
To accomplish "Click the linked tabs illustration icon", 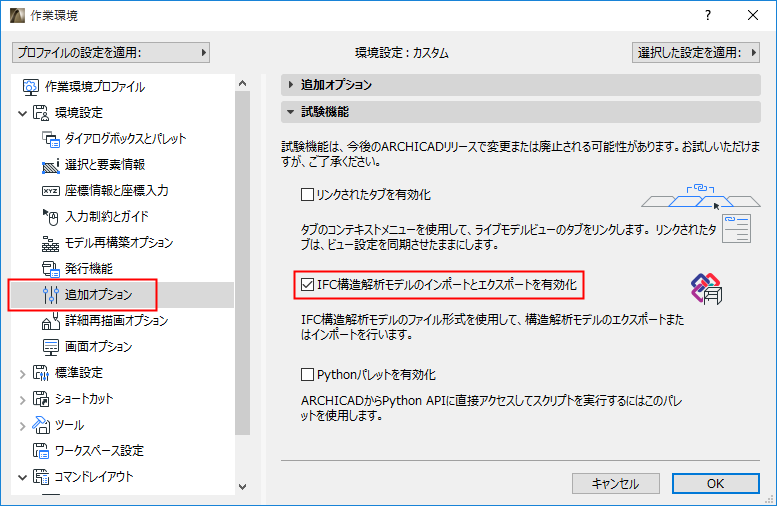I will (x=700, y=196).
